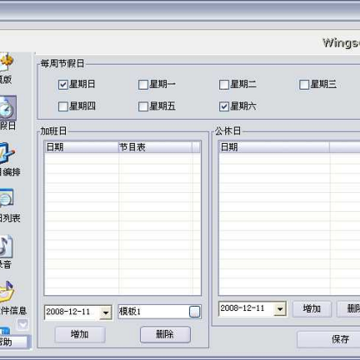Check the 星期四 checkbox
Screen dimensions: 360x360
pyautogui.click(x=63, y=107)
